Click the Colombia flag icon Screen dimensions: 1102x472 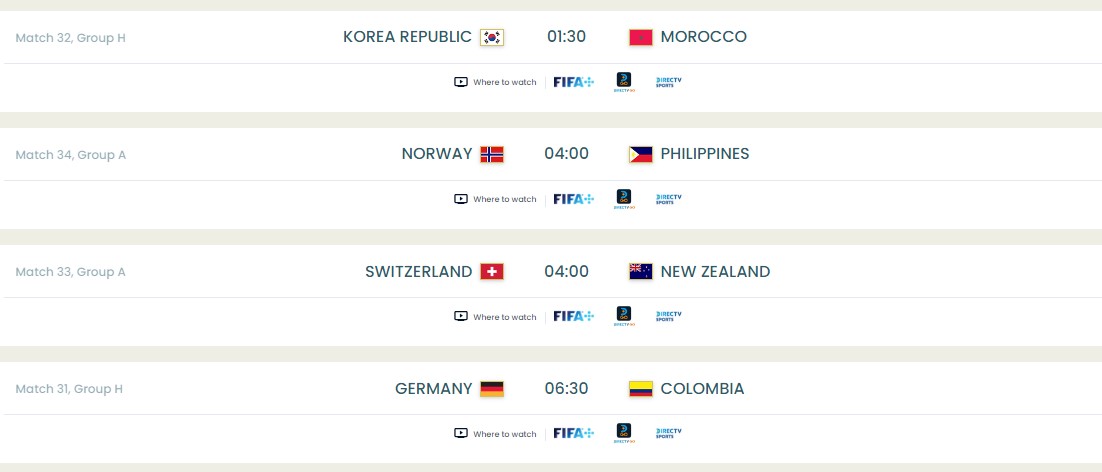click(x=641, y=389)
